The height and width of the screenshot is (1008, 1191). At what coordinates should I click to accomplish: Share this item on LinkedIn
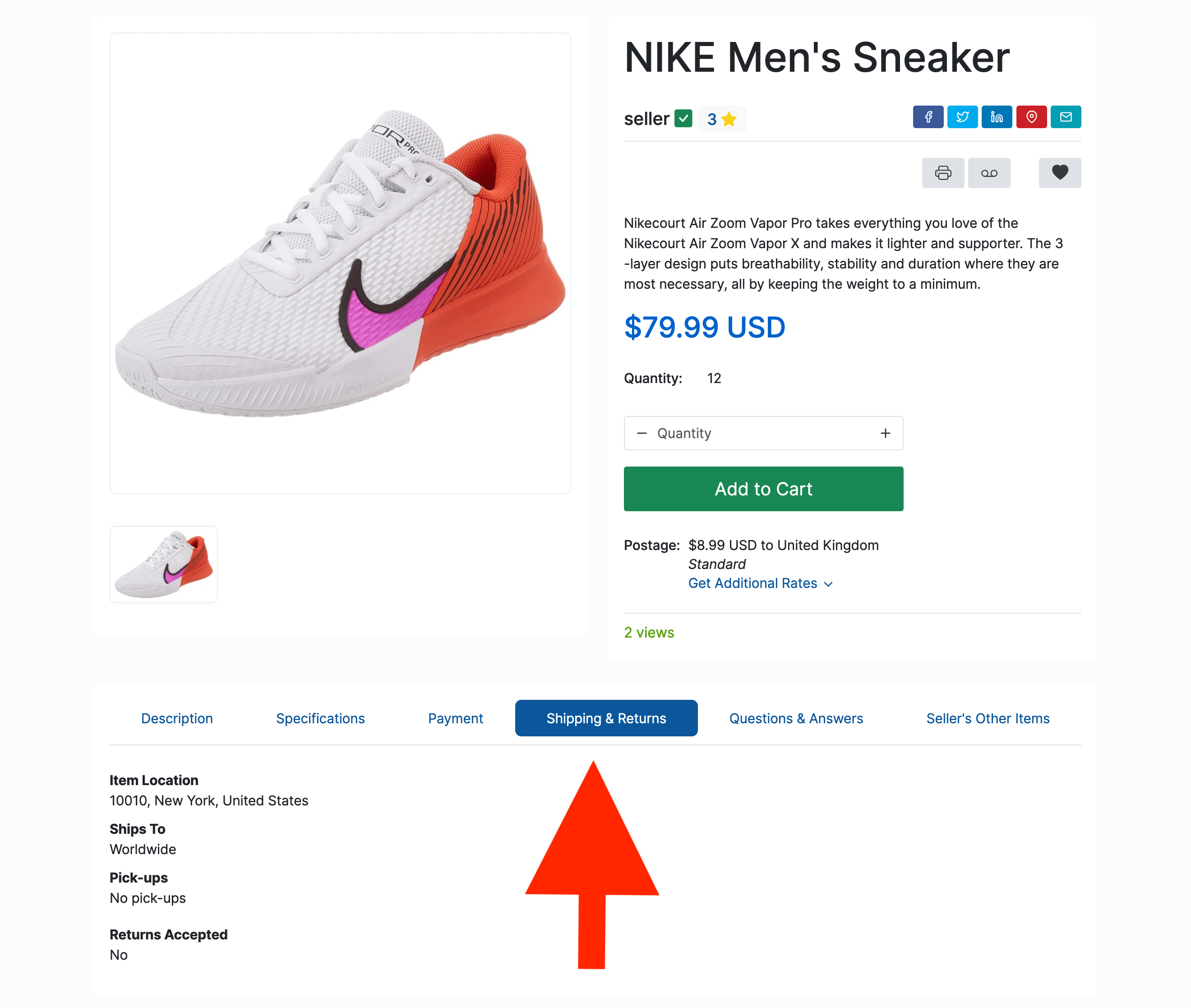tap(996, 117)
